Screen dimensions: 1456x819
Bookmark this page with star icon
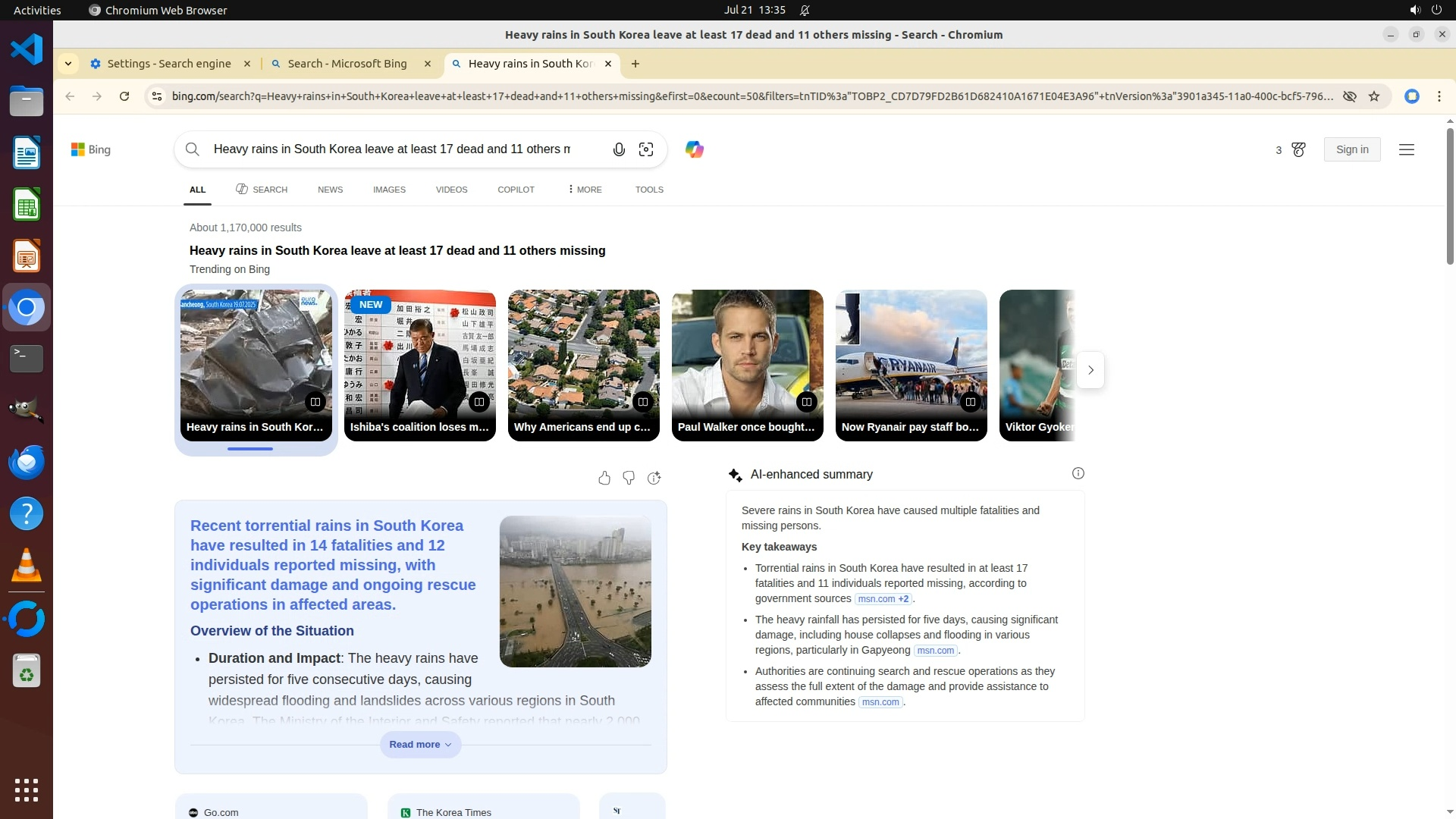1374,96
